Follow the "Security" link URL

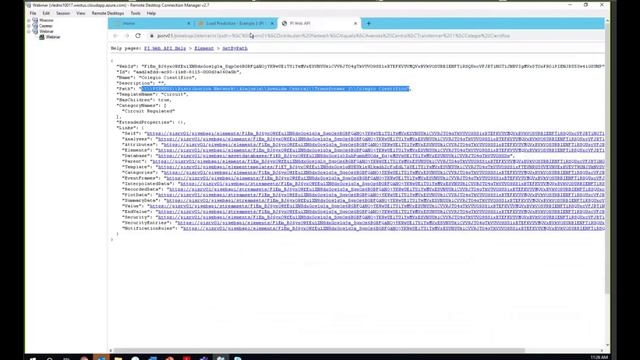[x=380, y=218]
